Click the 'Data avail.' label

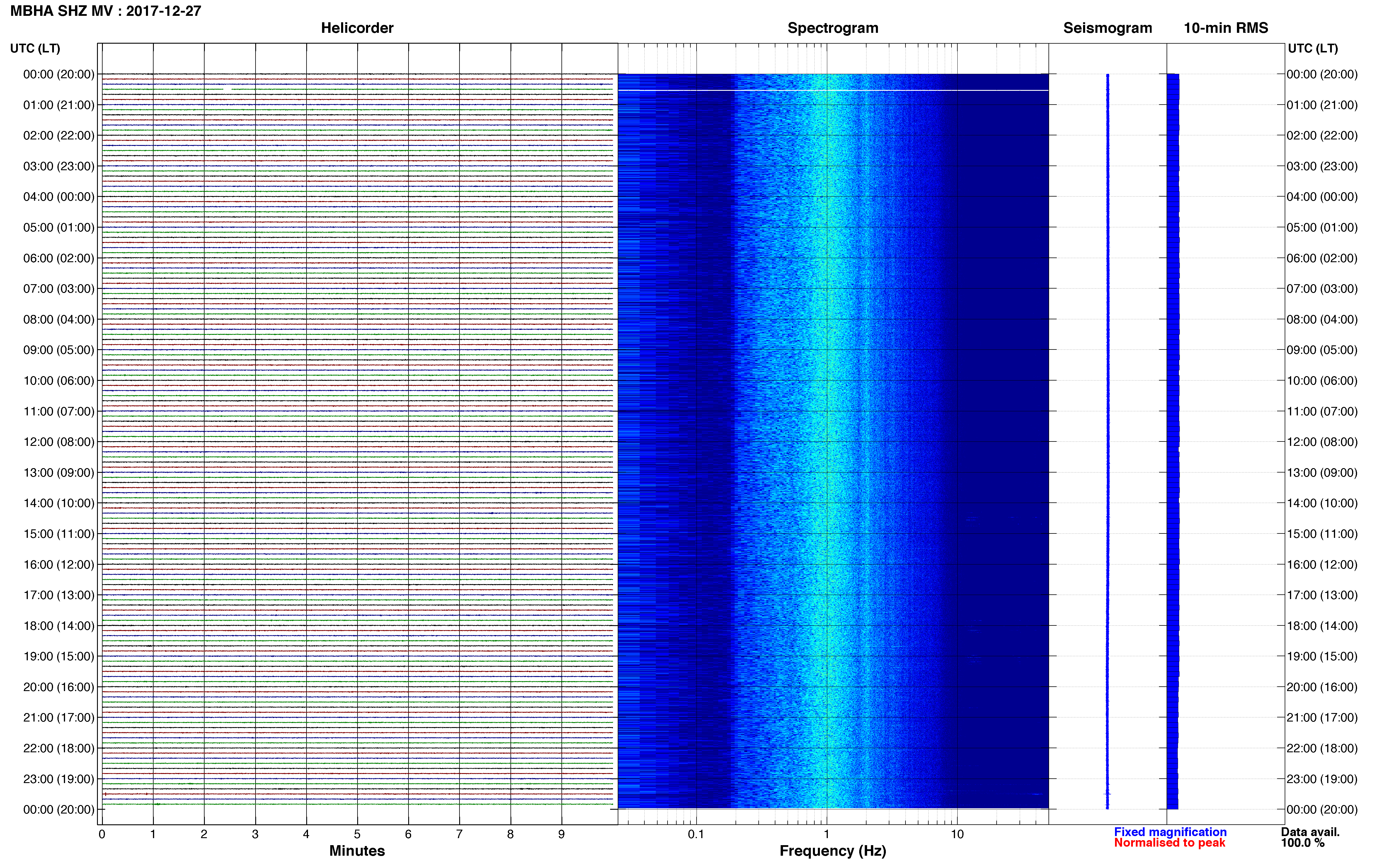pyautogui.click(x=1310, y=832)
